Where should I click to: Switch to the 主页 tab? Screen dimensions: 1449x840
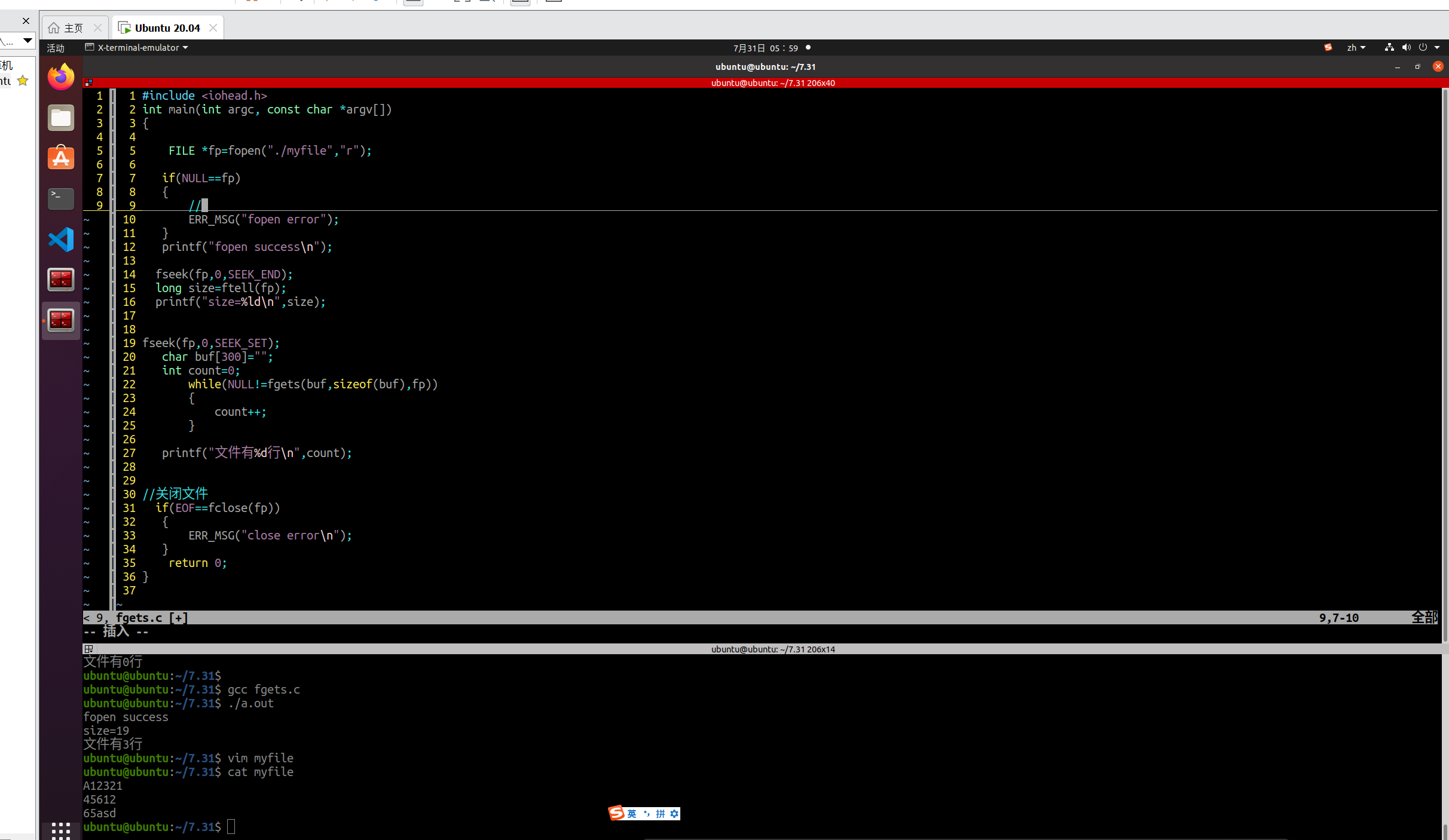click(73, 28)
